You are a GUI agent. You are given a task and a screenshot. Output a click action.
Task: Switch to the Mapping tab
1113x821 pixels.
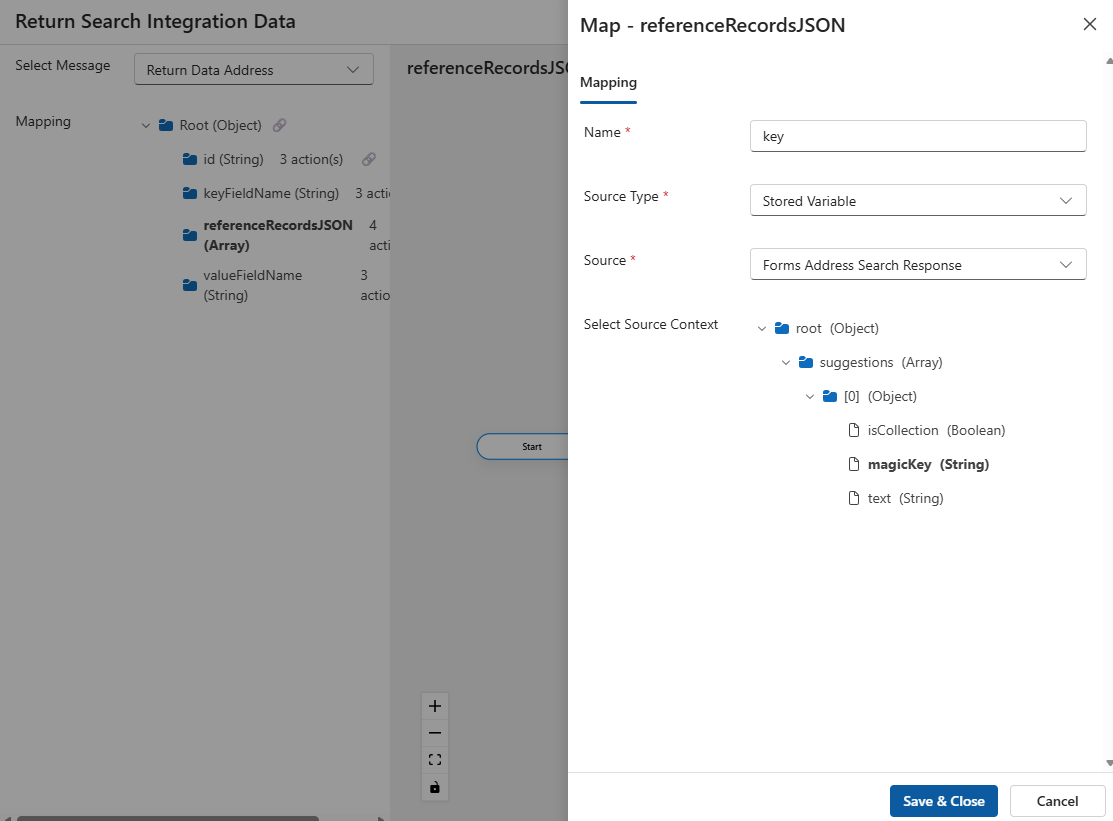(608, 83)
